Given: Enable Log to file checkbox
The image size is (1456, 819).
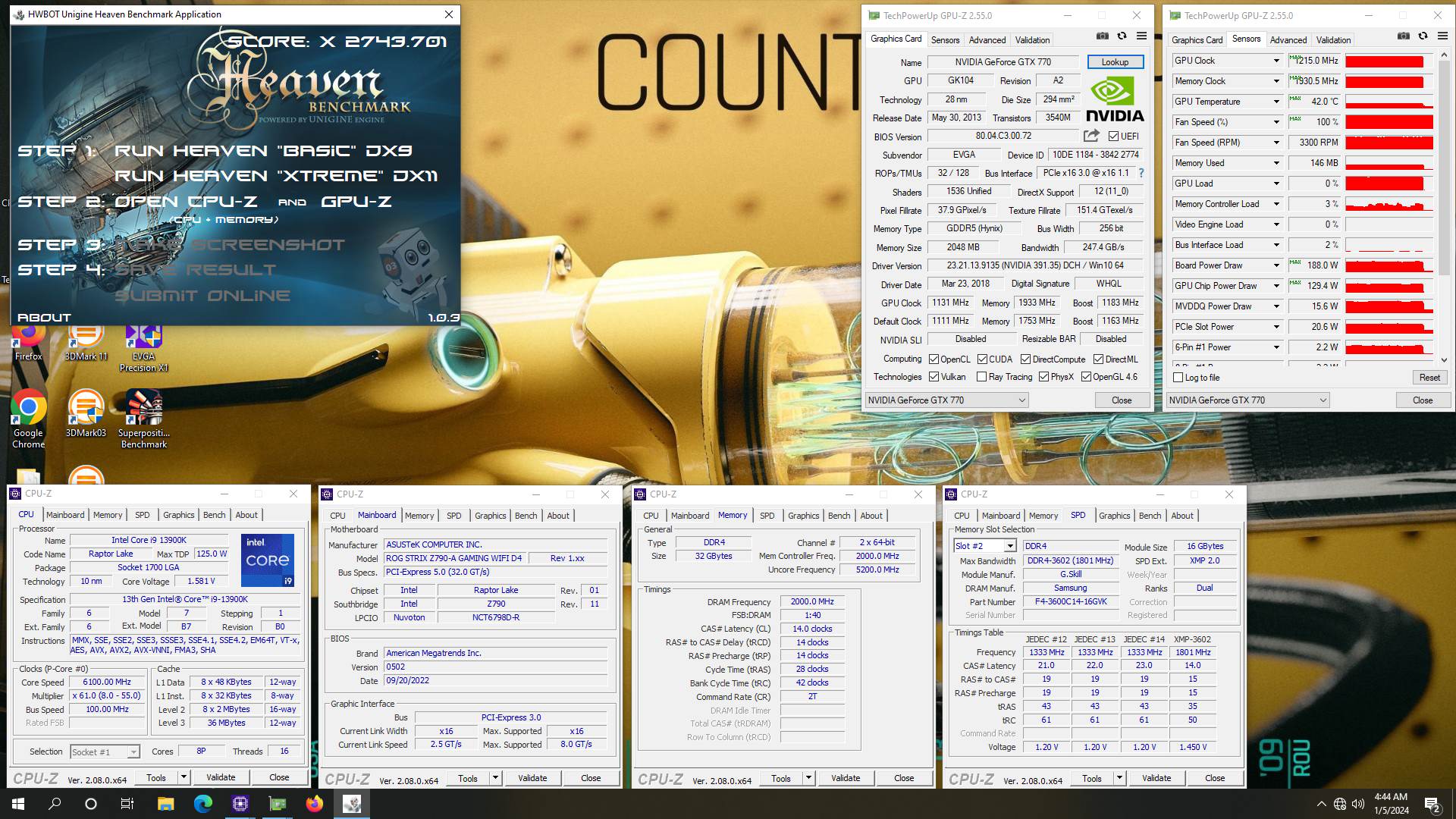Looking at the screenshot, I should (1178, 378).
